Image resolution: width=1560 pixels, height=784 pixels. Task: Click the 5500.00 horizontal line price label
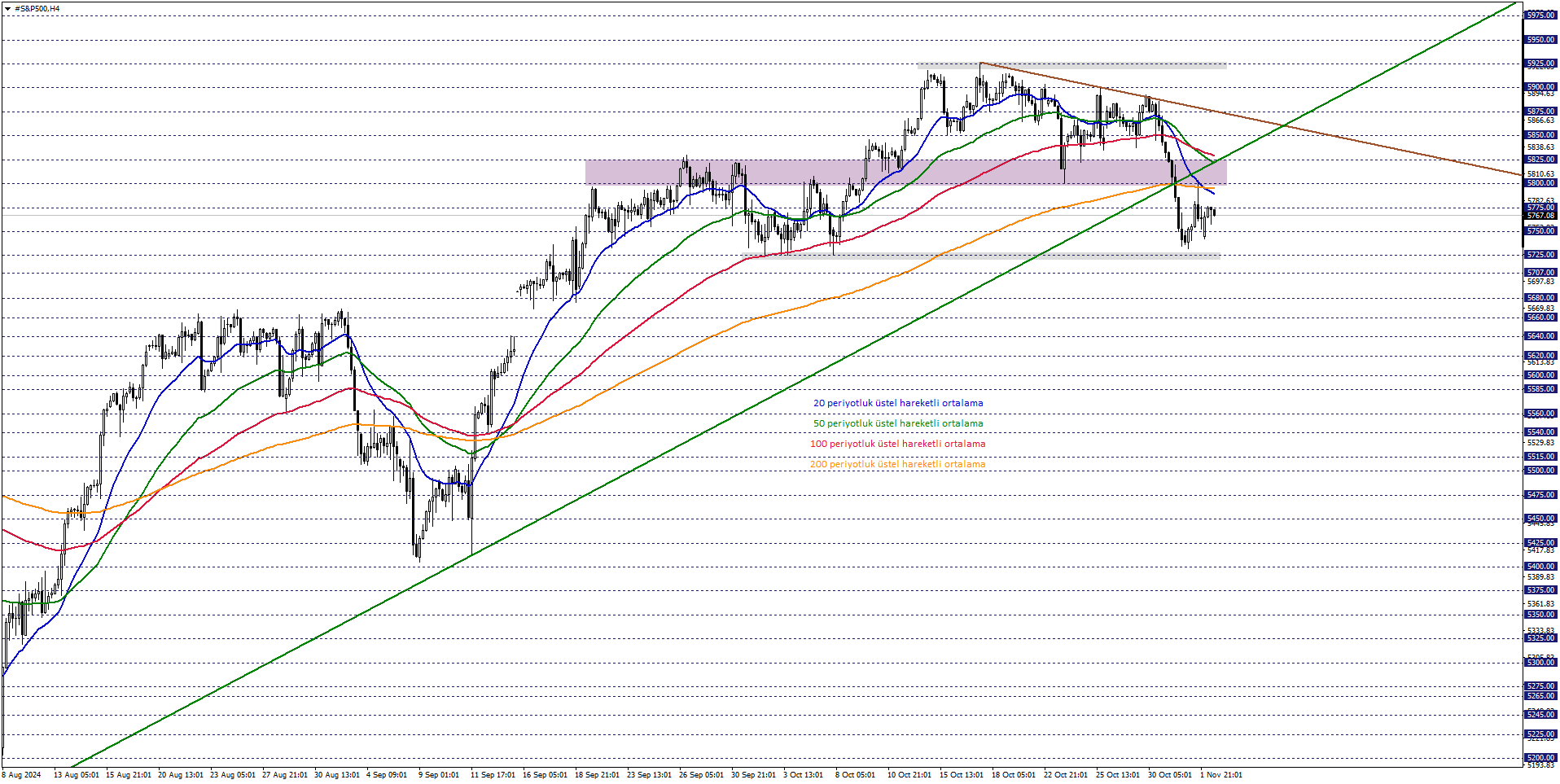pos(1540,471)
